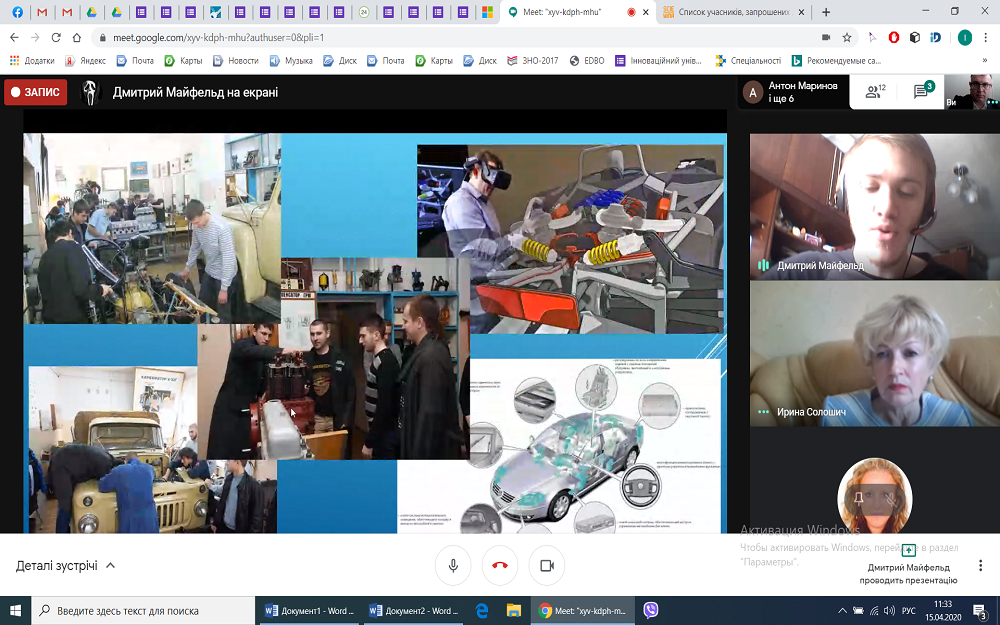Expand the Деталі зустрічі panel
This screenshot has width=1000, height=625.
66,565
